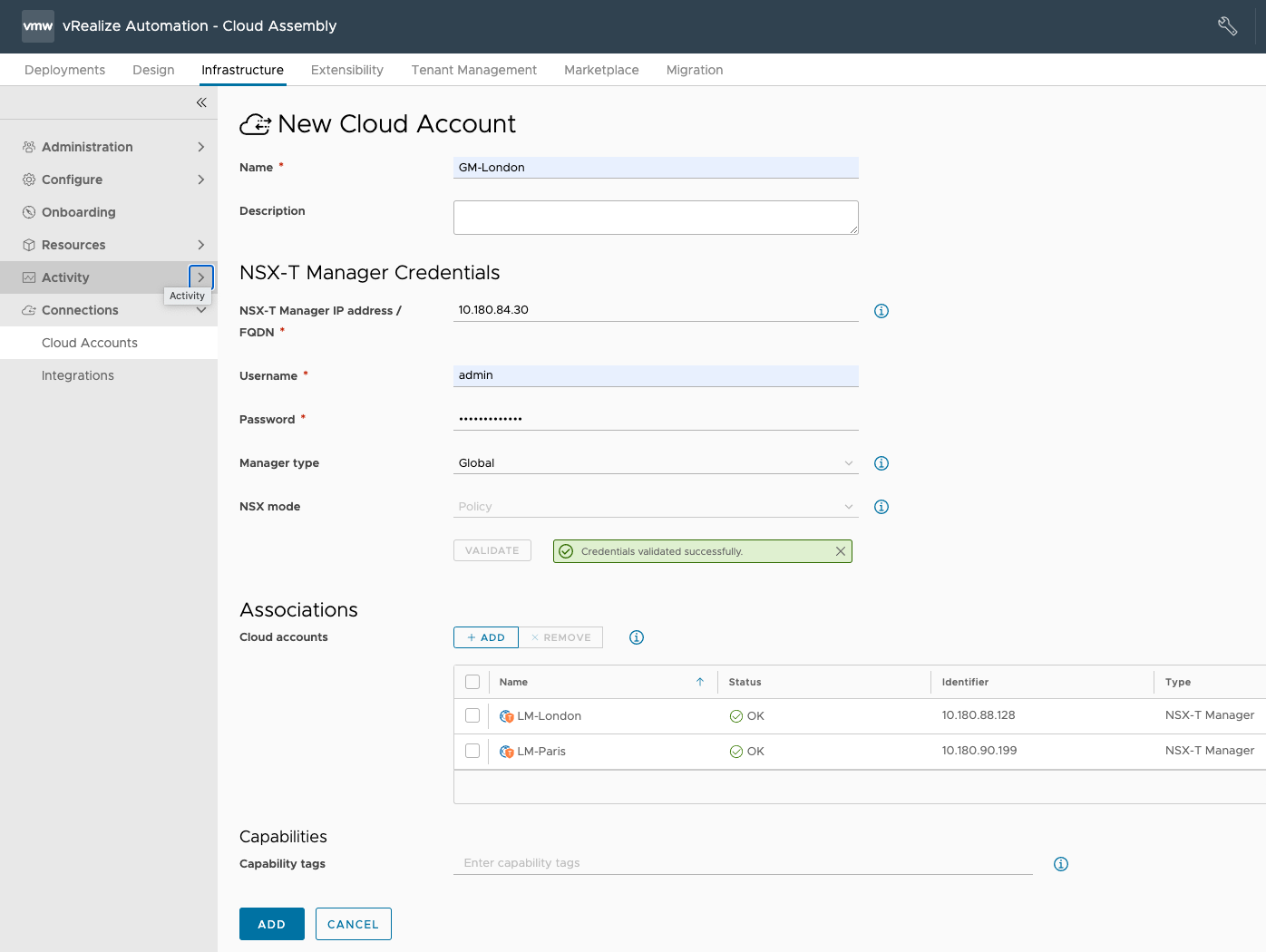
Task: Collapse the sidebar with double-chevron icon
Action: [x=201, y=102]
